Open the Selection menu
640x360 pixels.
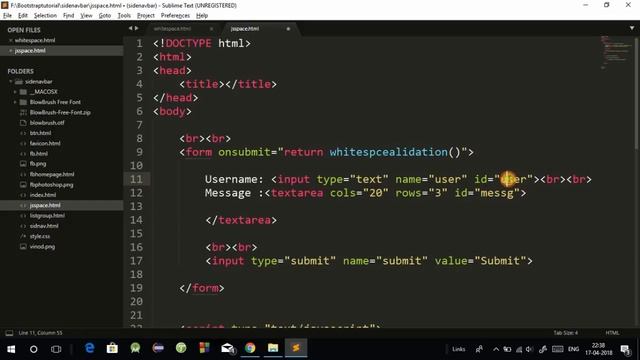(45, 16)
